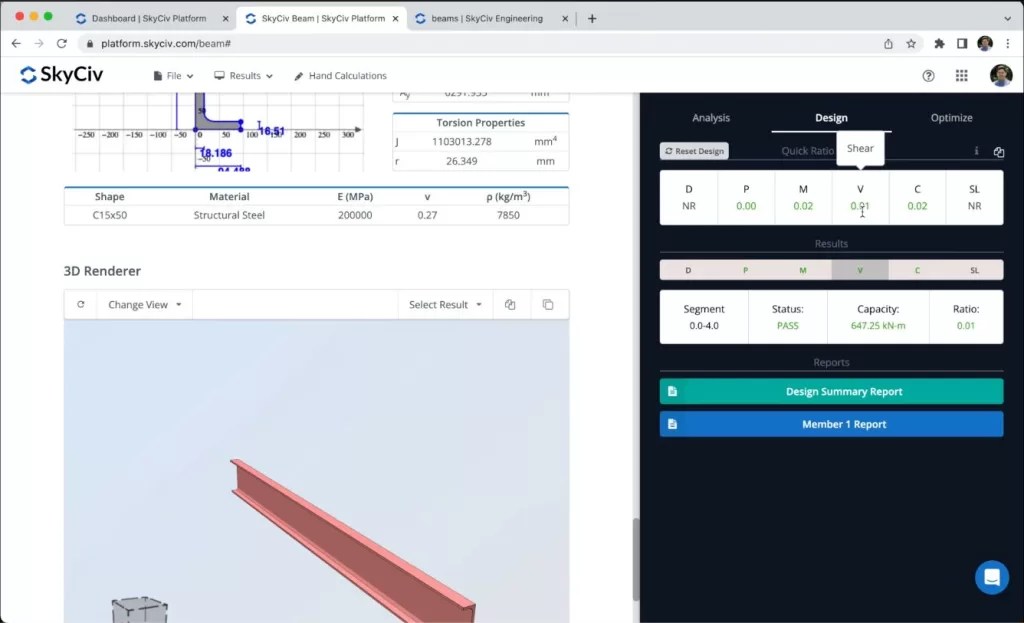Open the Select Result dropdown
This screenshot has height=623, width=1024.
click(x=445, y=304)
